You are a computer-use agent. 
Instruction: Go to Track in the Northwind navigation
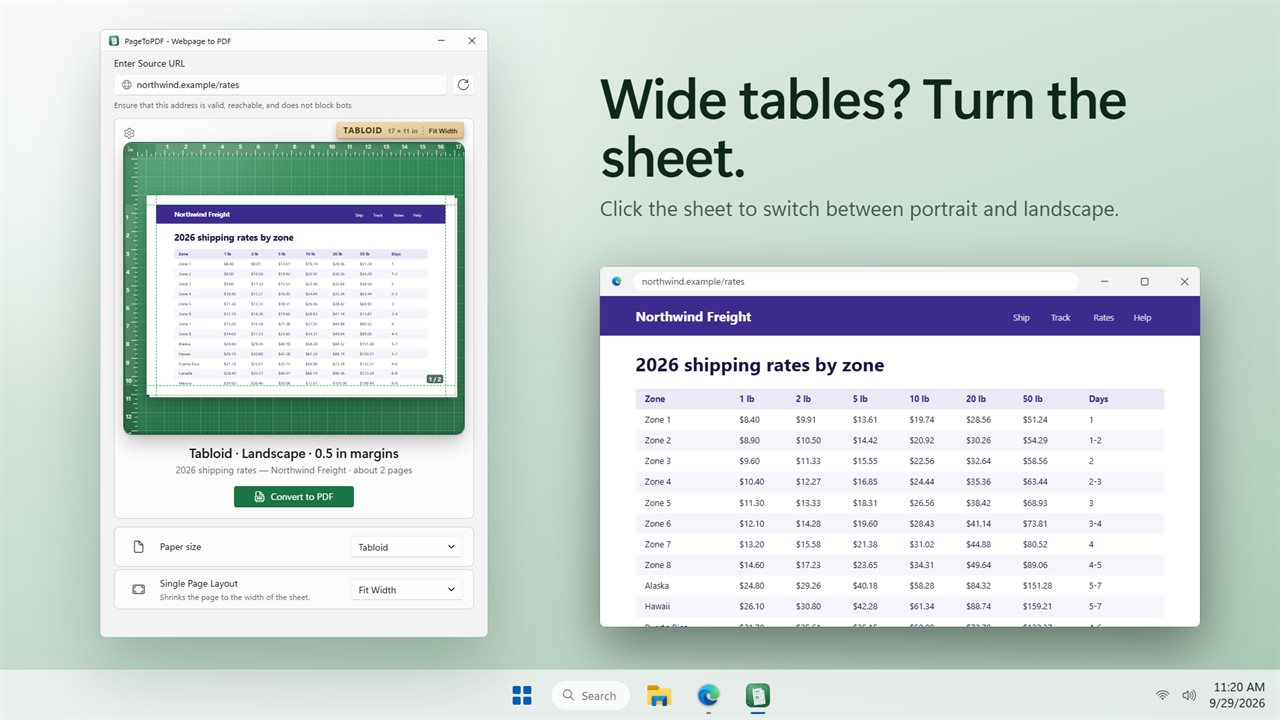(x=1061, y=318)
